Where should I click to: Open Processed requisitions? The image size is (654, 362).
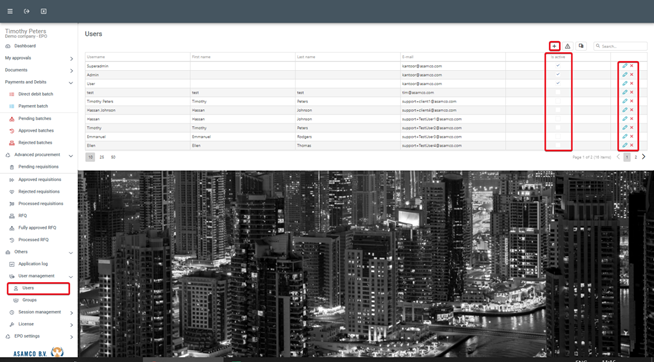(40, 204)
